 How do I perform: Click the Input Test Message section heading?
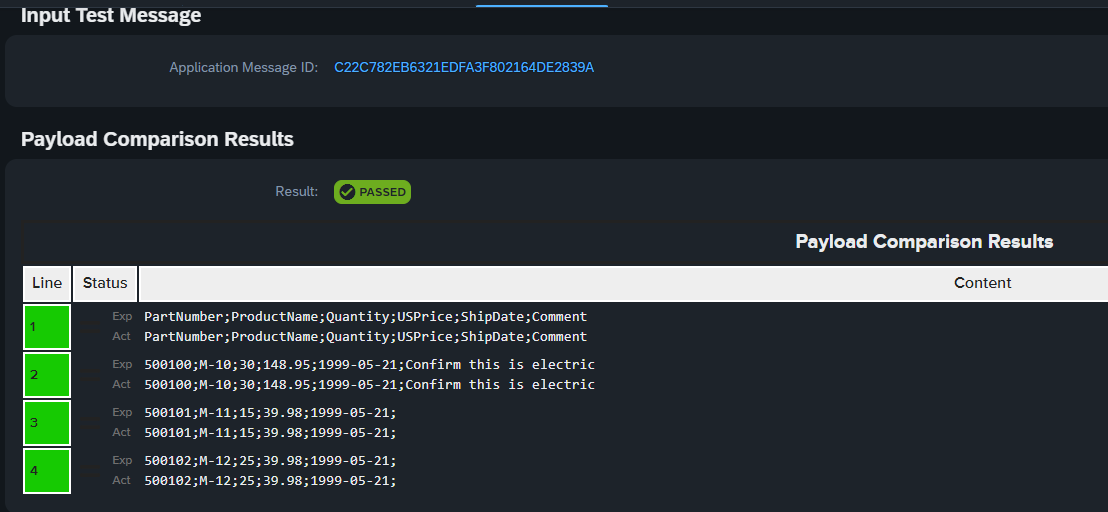click(x=111, y=16)
